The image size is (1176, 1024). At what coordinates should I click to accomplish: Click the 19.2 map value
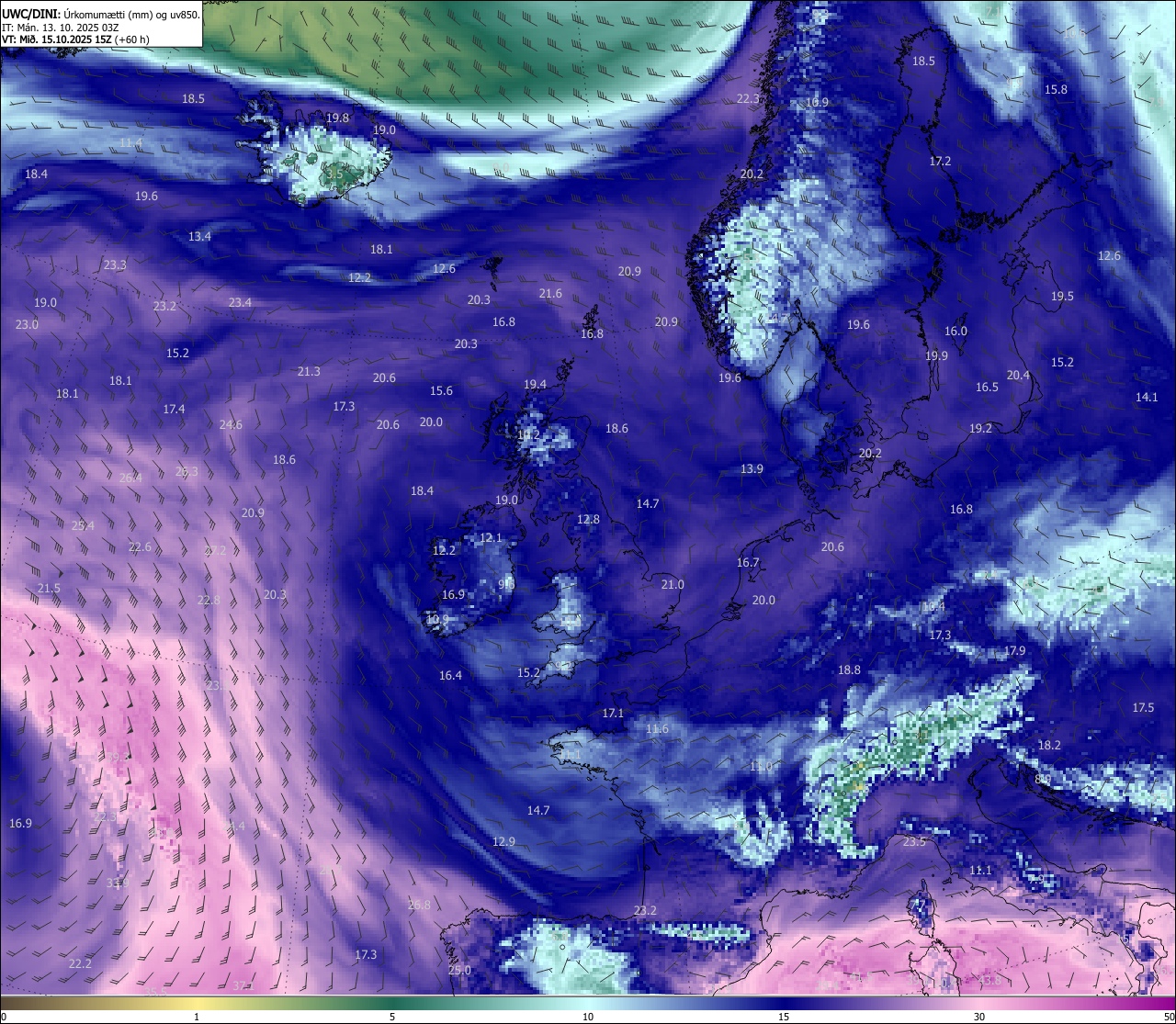(x=980, y=429)
